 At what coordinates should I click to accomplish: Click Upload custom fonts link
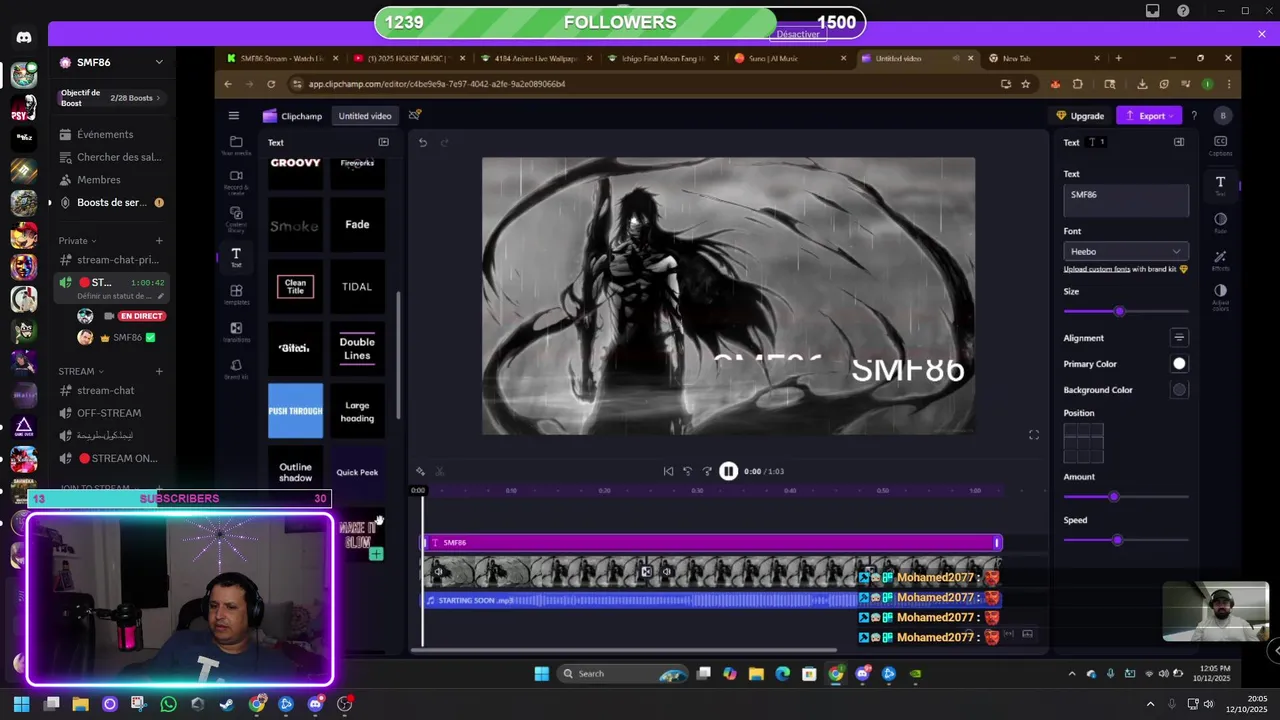point(1097,269)
